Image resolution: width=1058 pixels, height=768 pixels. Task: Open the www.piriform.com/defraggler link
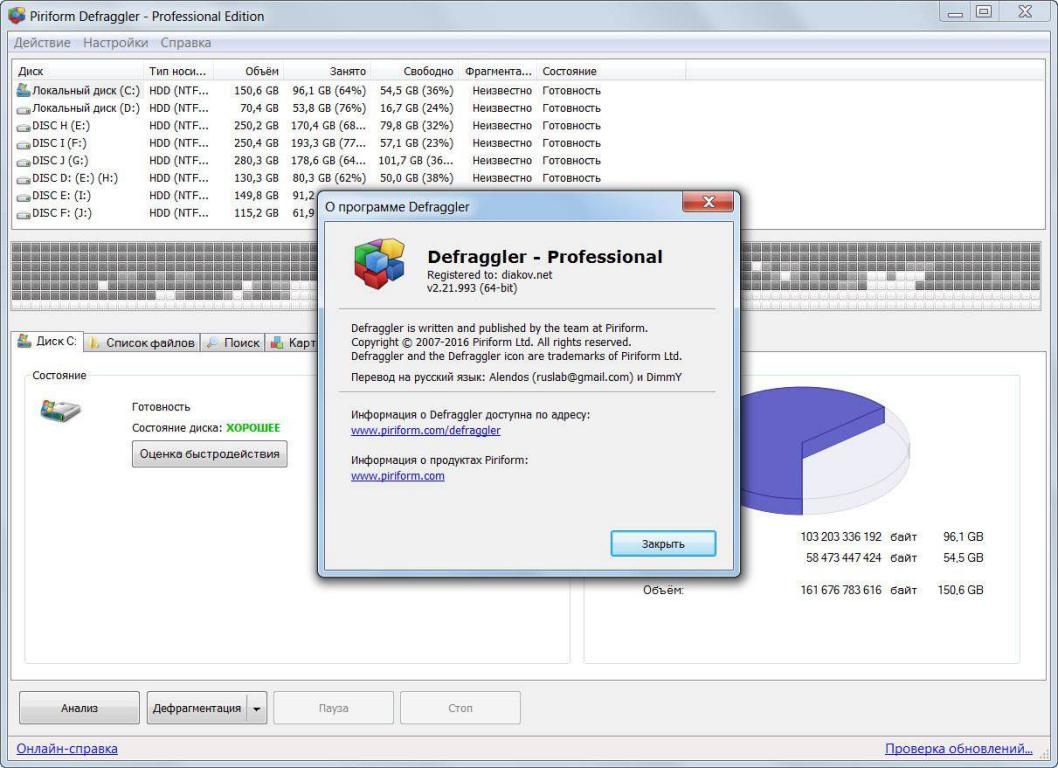425,430
